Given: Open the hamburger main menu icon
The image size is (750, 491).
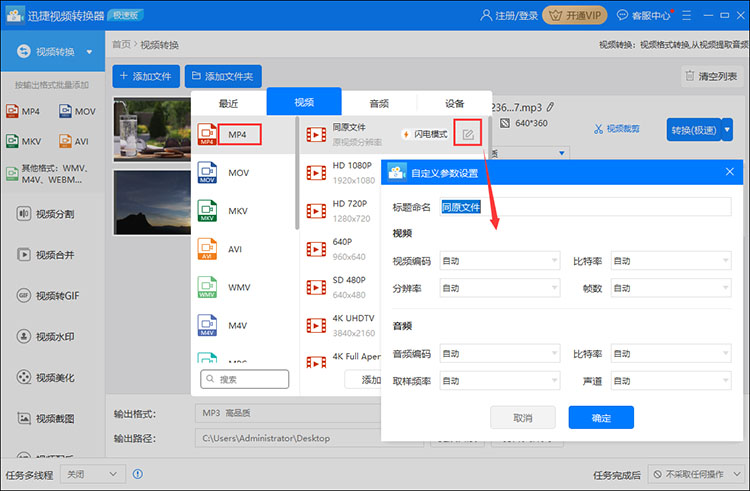Looking at the screenshot, I should tap(686, 15).
